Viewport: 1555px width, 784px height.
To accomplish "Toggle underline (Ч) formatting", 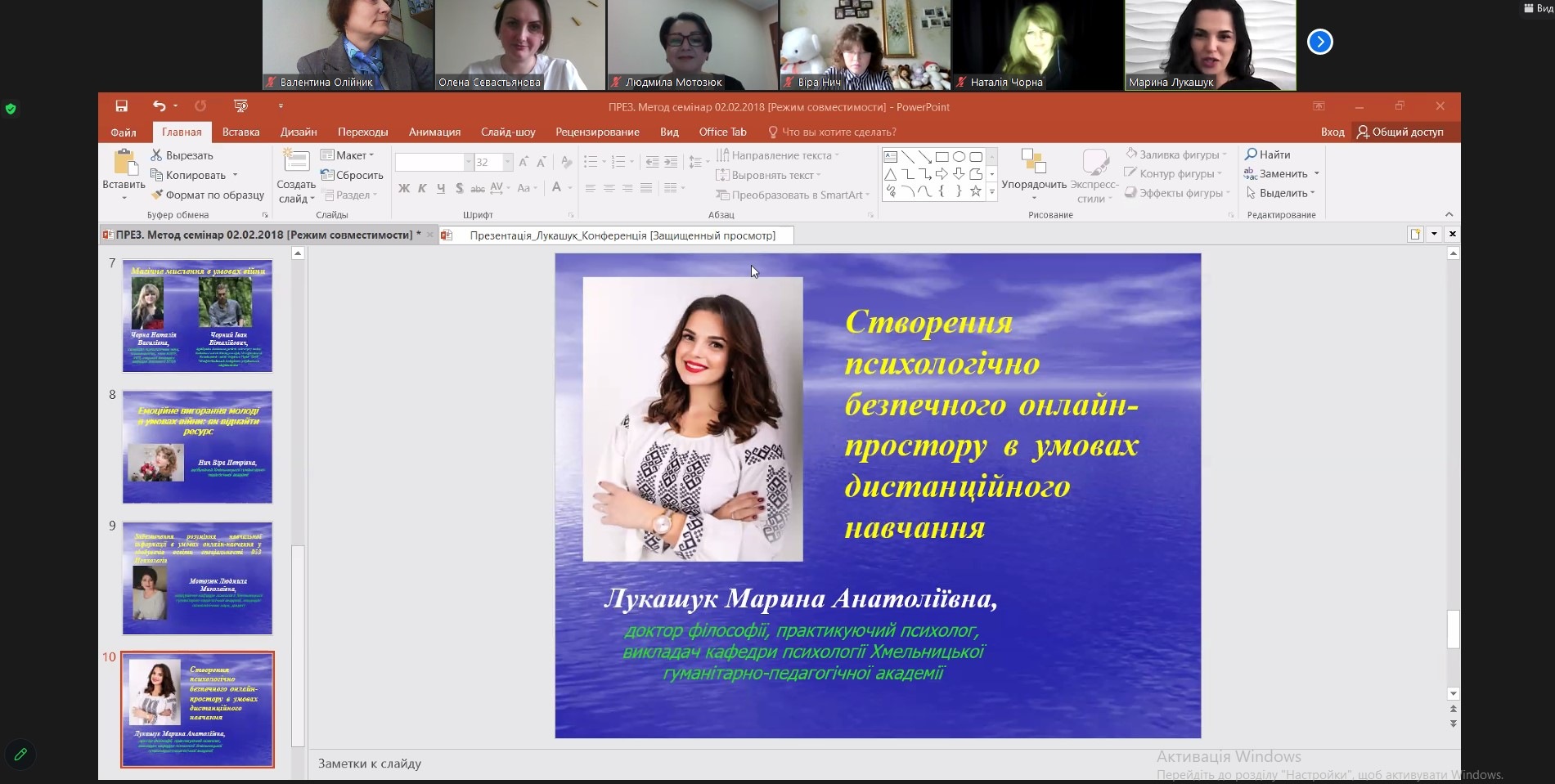I will tap(441, 189).
